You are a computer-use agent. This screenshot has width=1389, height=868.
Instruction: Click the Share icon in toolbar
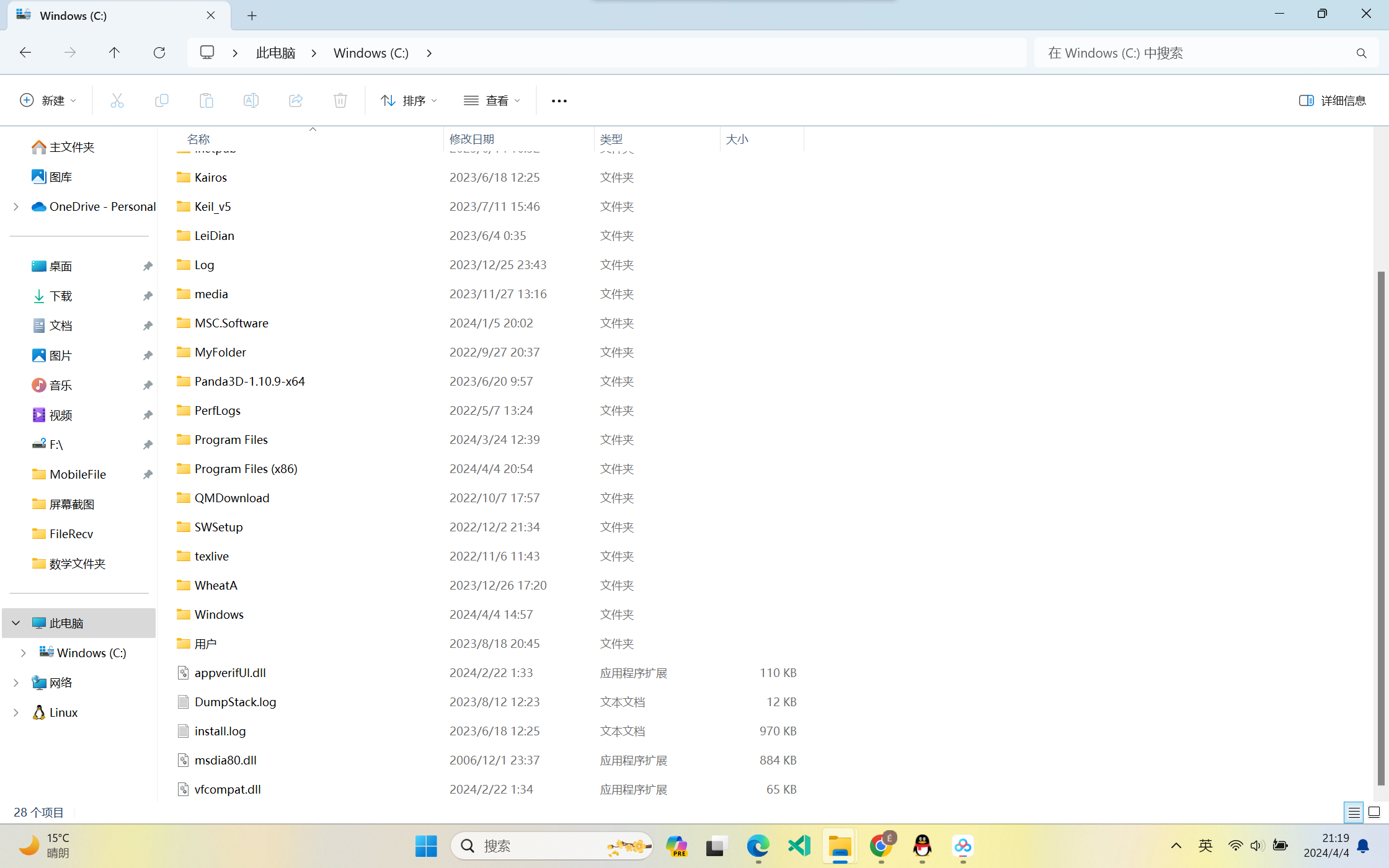[296, 100]
